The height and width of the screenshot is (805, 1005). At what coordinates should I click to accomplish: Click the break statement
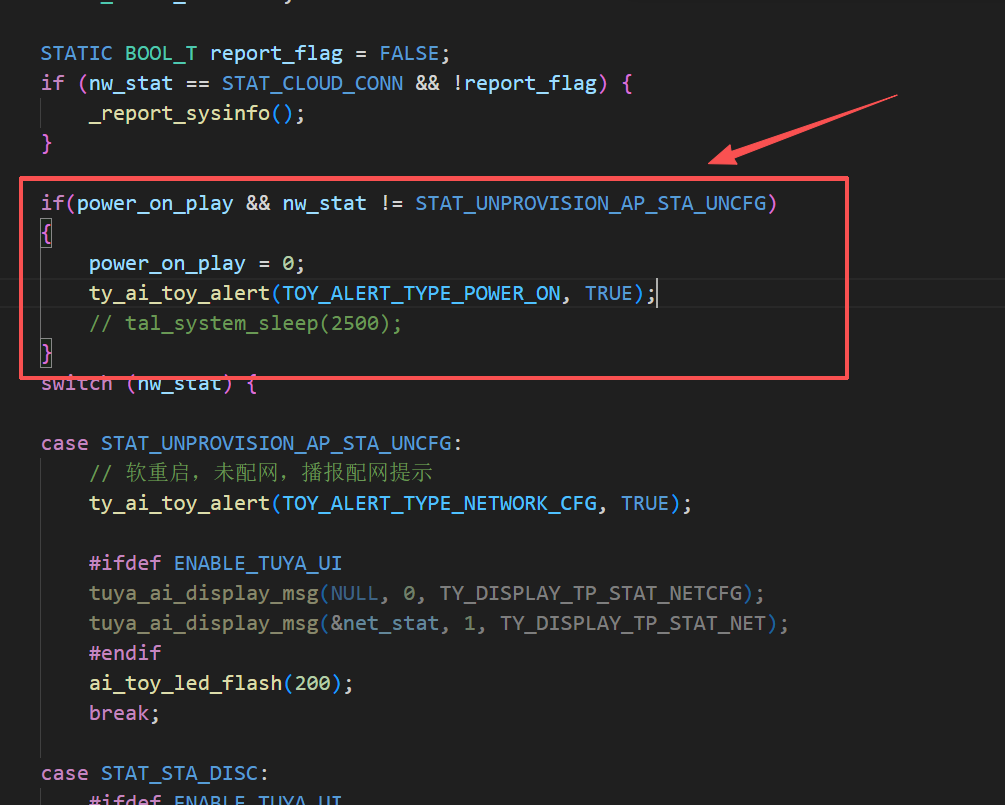[120, 713]
